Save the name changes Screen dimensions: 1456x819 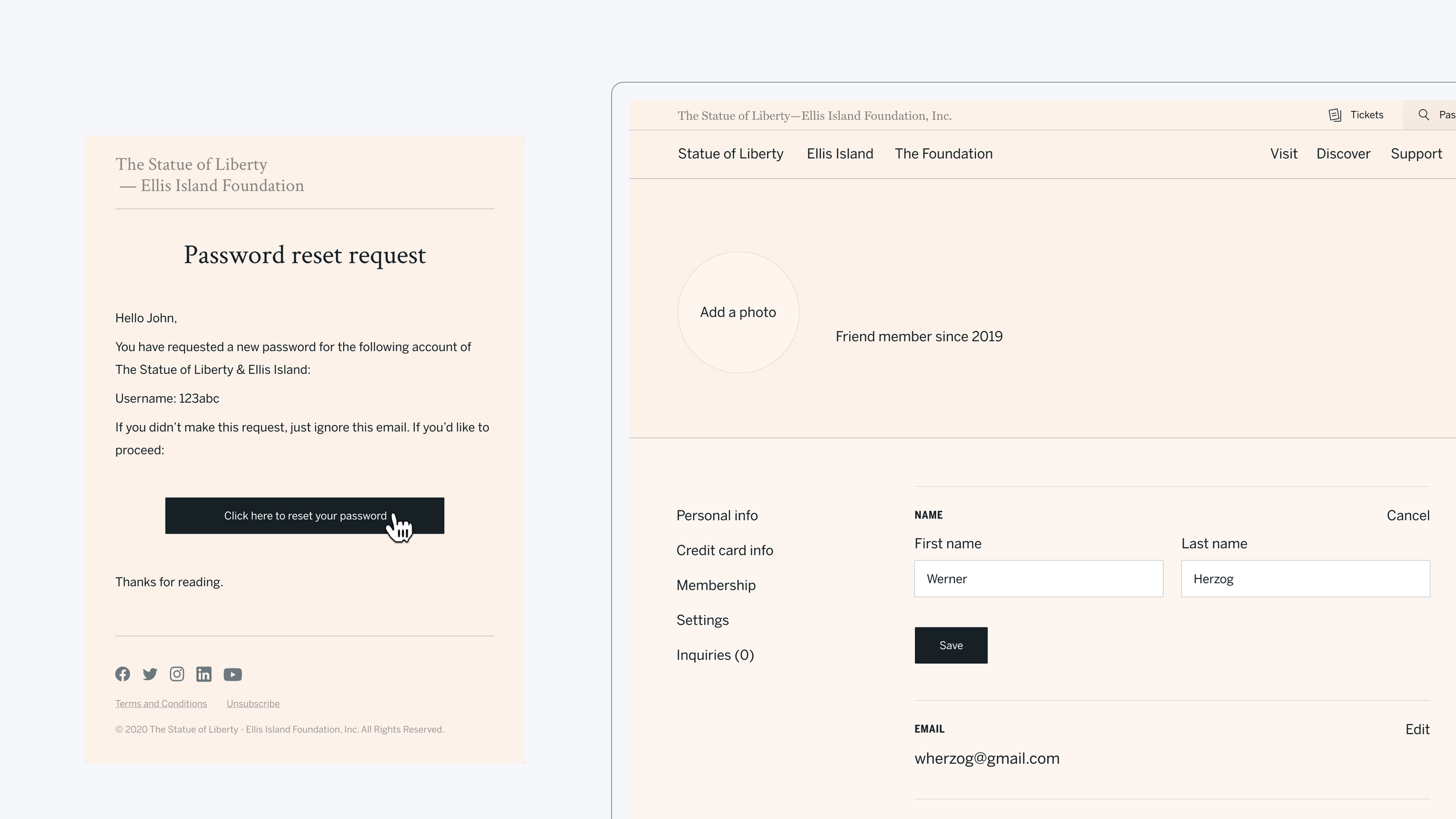pyautogui.click(x=950, y=645)
